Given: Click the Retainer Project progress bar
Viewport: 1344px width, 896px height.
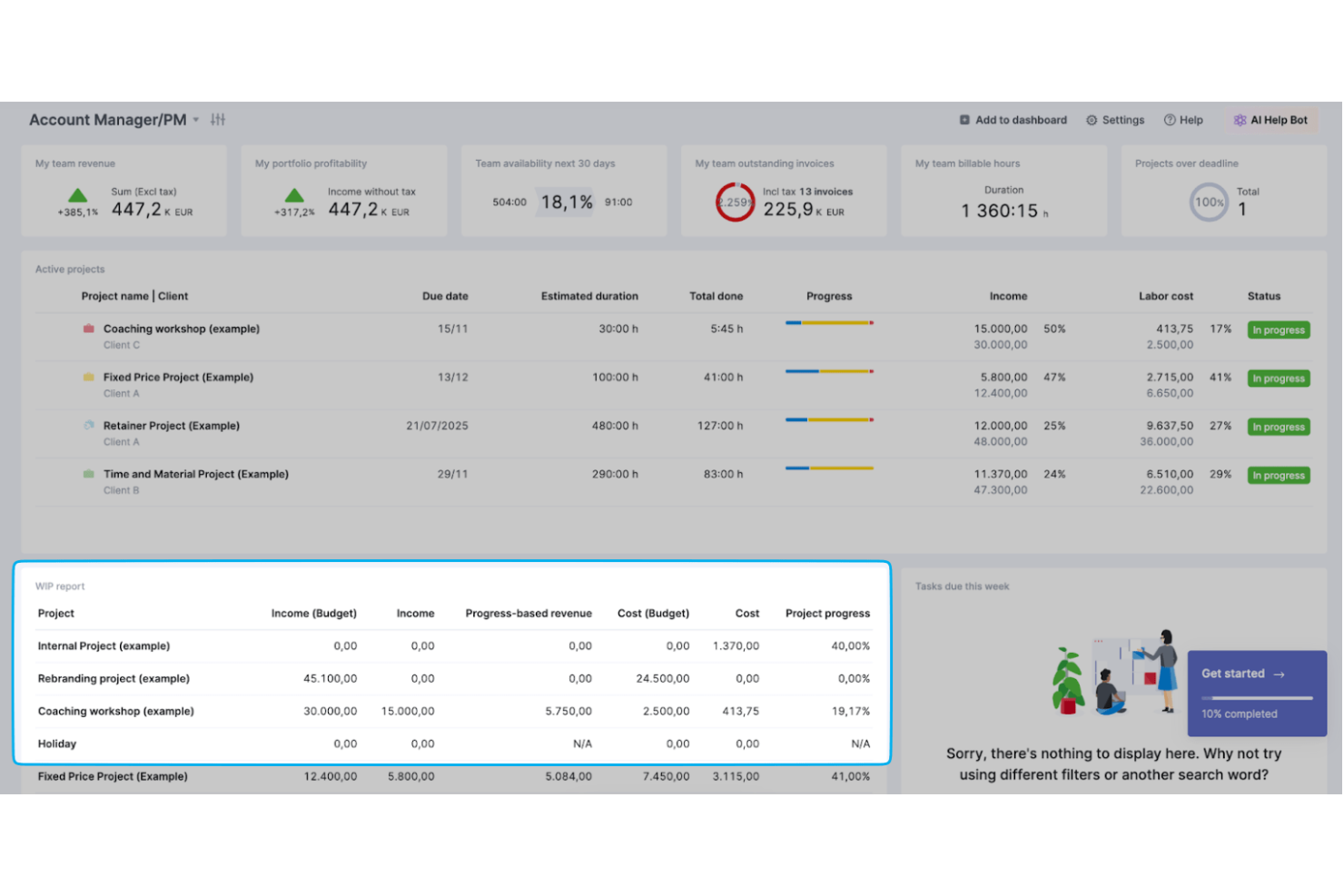Looking at the screenshot, I should [x=828, y=420].
